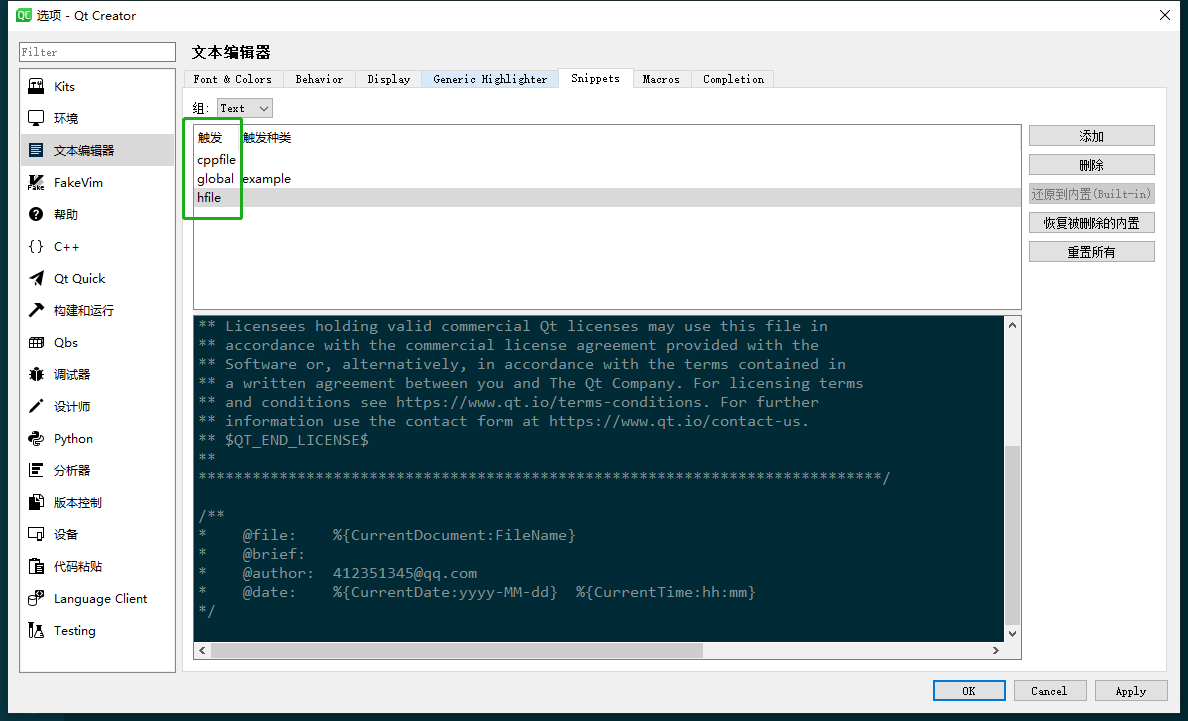The height and width of the screenshot is (721, 1188).
Task: Click the Apply button
Action: point(1130,691)
